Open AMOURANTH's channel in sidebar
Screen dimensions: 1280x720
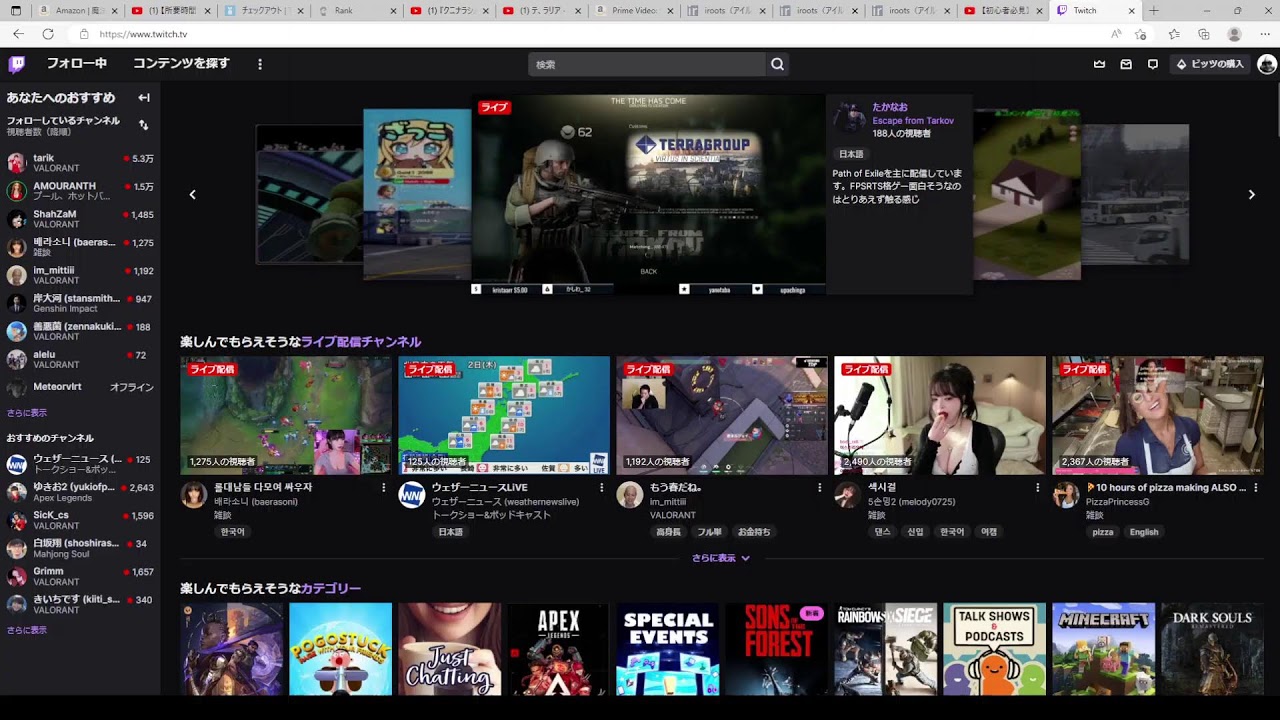80,191
